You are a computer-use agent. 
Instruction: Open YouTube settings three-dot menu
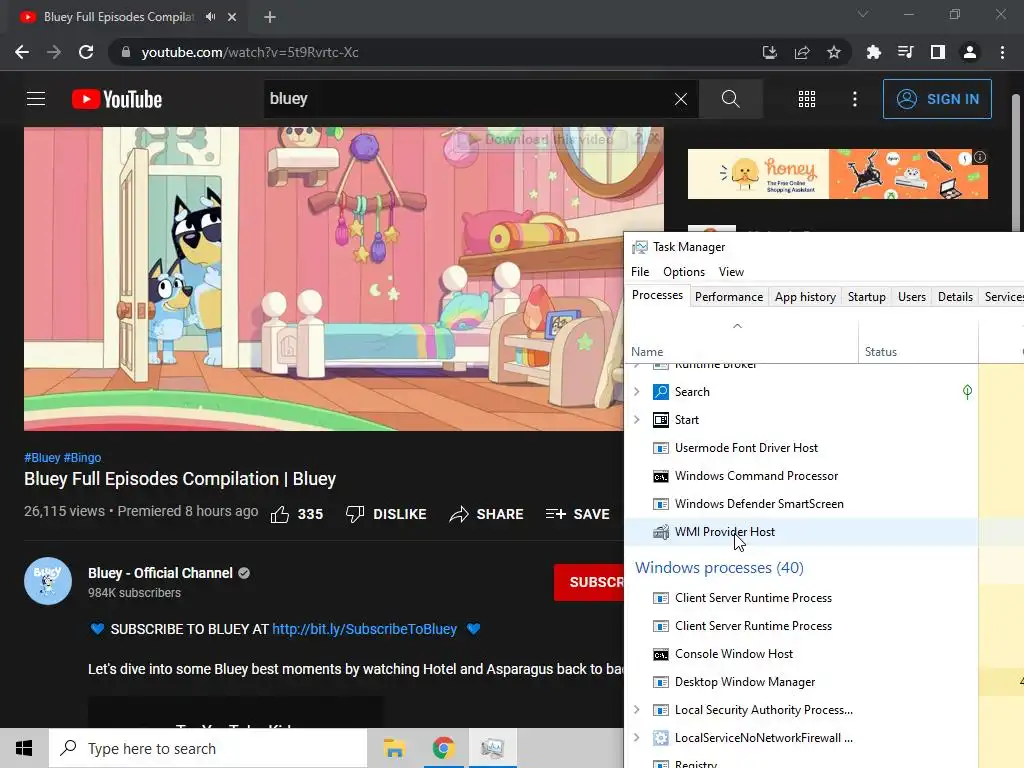pos(854,99)
